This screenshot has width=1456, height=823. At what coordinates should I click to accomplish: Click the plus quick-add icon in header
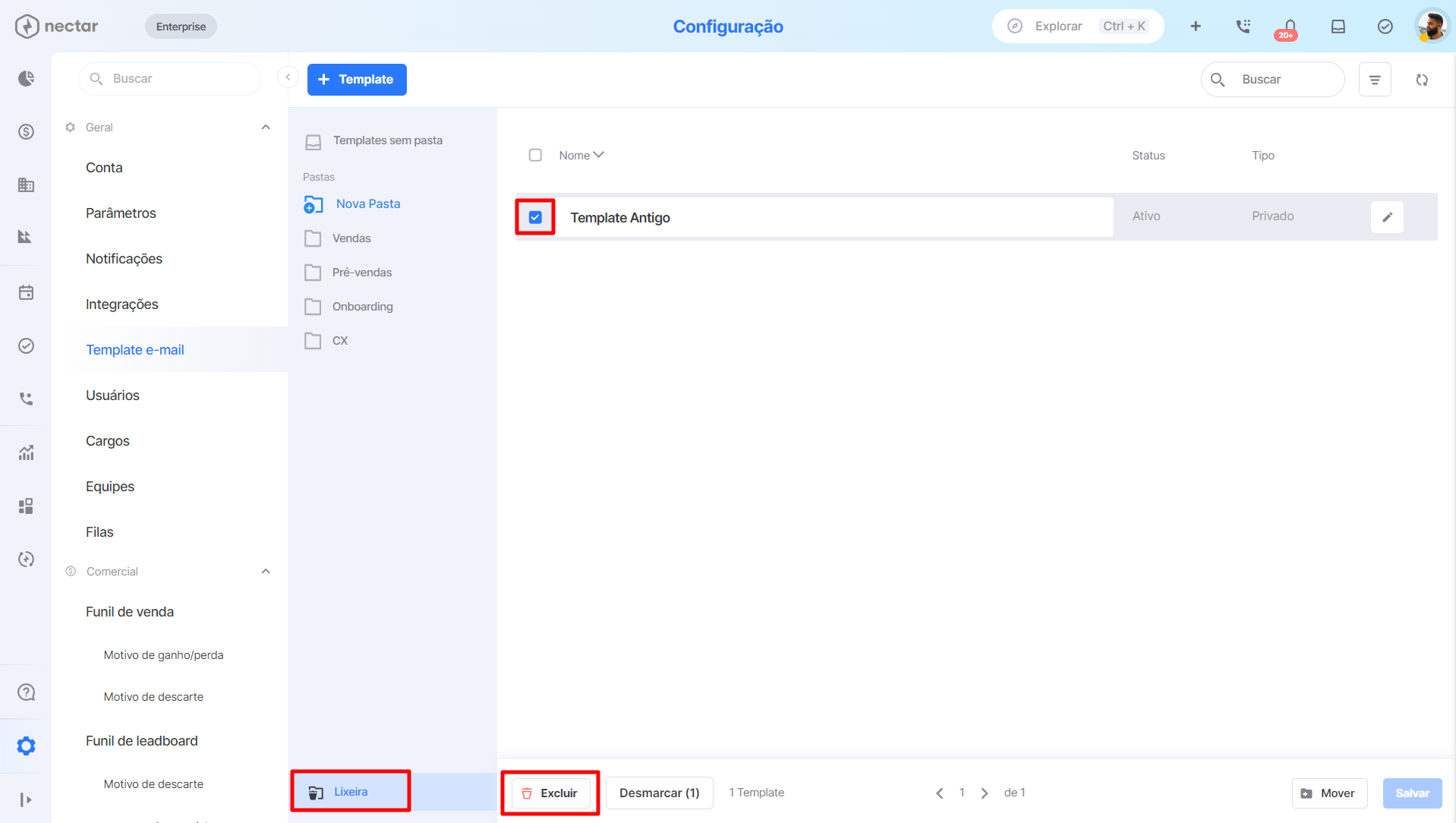(x=1196, y=27)
